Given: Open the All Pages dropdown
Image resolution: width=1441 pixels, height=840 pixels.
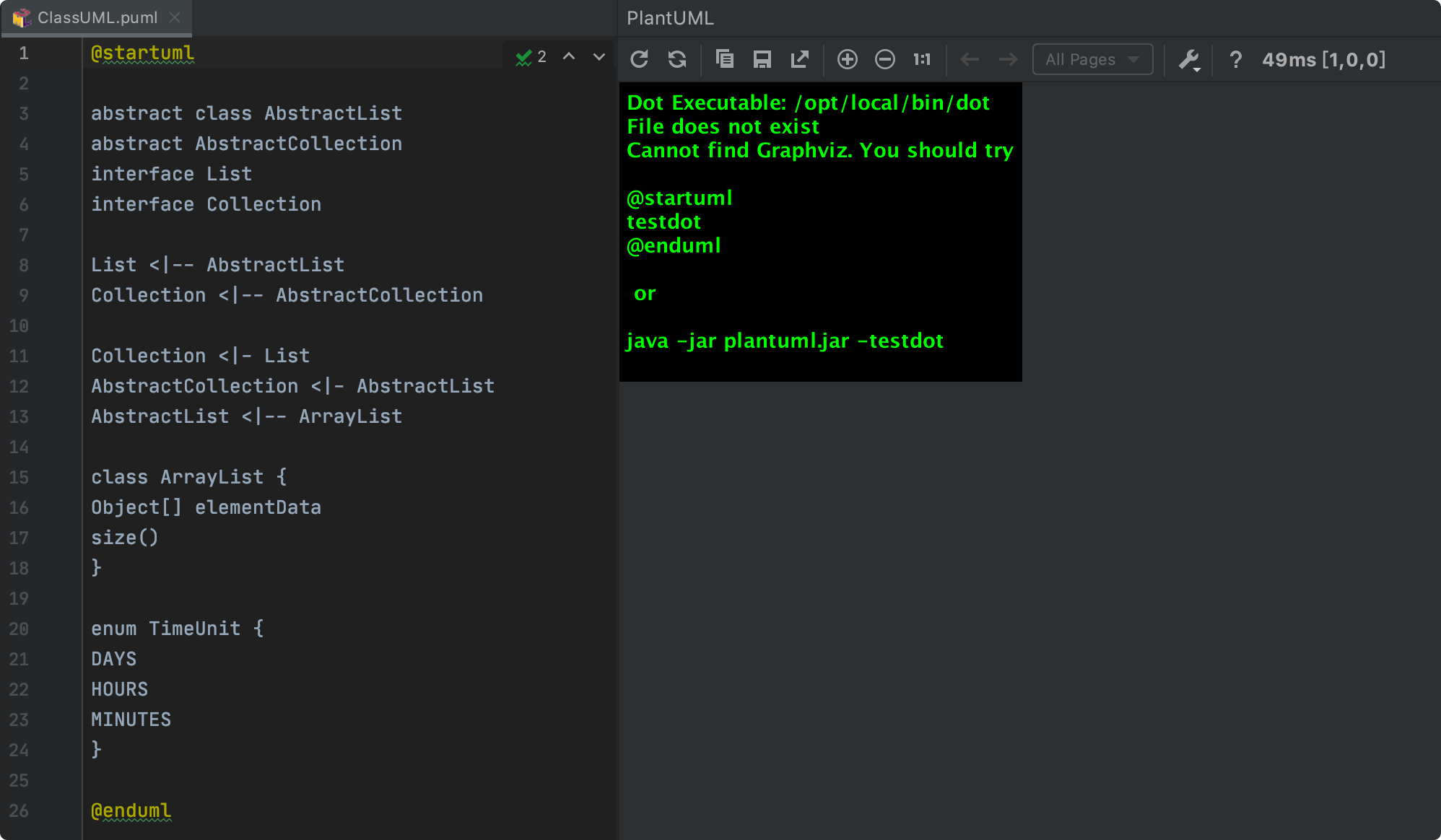Looking at the screenshot, I should click(1092, 59).
